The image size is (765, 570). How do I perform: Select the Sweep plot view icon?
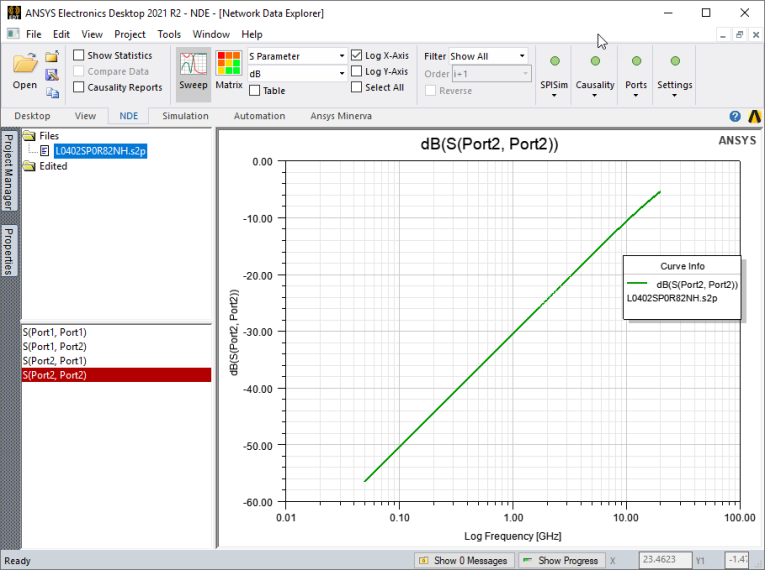pos(193,66)
